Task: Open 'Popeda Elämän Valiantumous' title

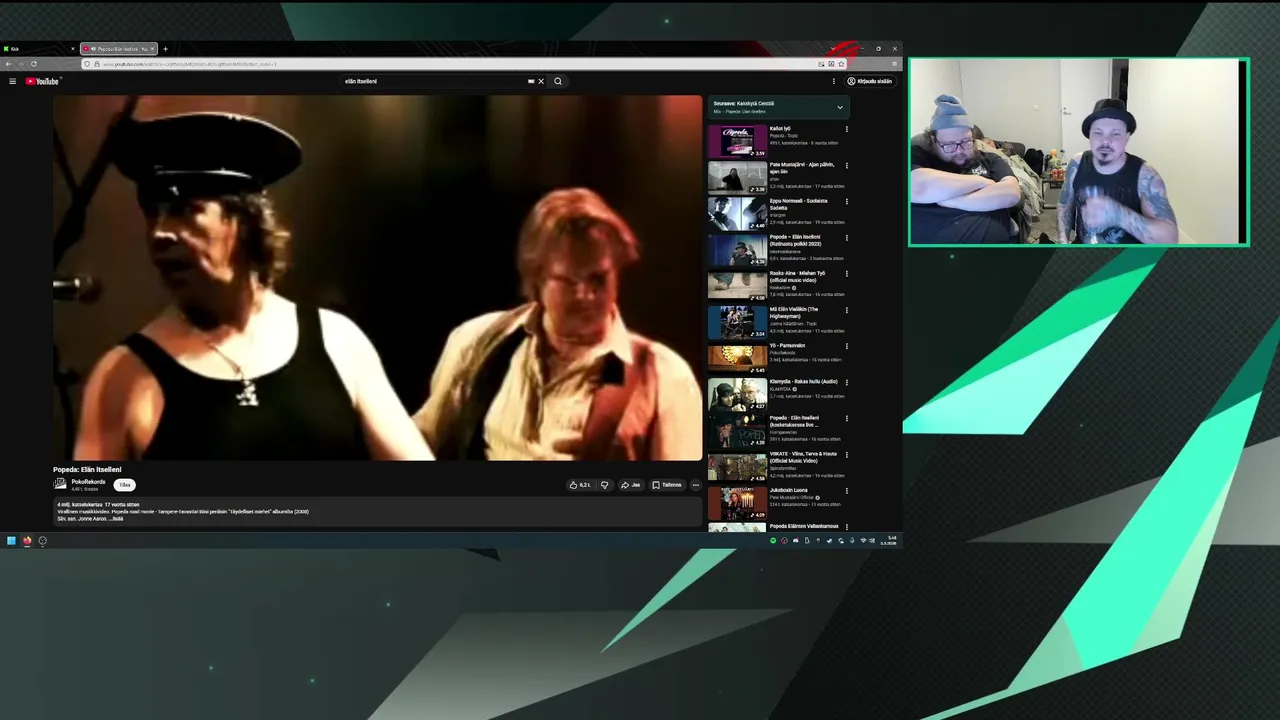Action: pos(804,526)
